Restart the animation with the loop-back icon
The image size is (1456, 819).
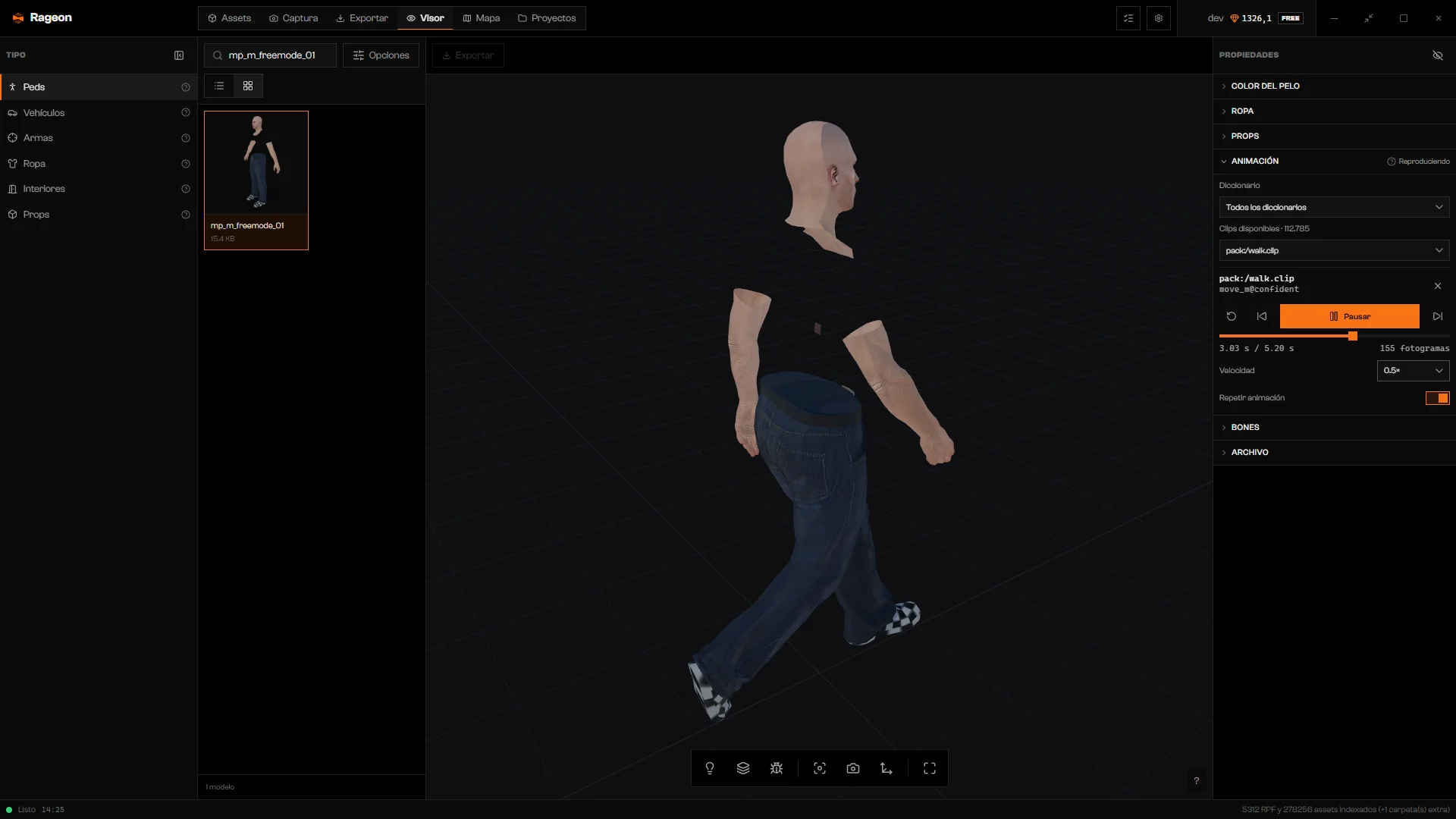pos(1232,316)
